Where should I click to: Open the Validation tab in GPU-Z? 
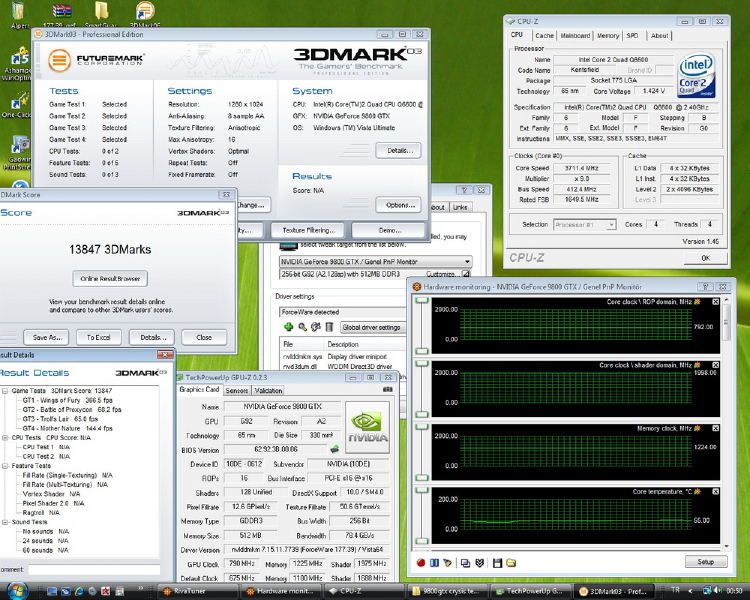coord(268,390)
